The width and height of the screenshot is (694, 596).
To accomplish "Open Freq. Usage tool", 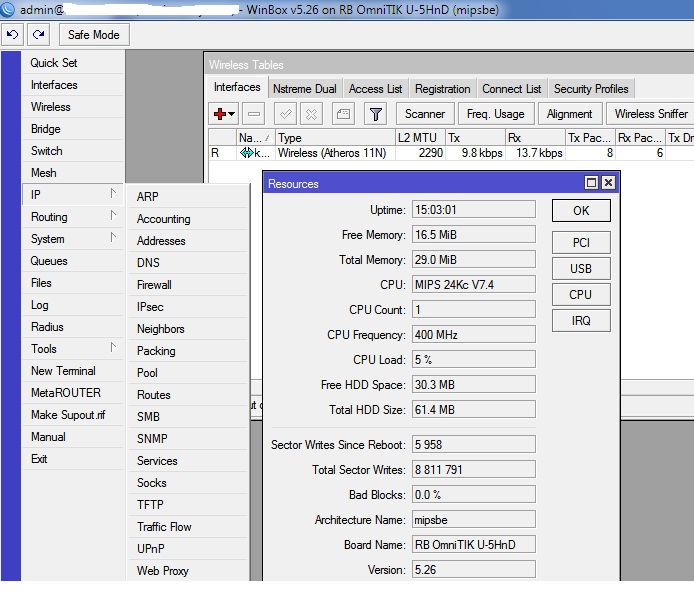I will click(496, 114).
